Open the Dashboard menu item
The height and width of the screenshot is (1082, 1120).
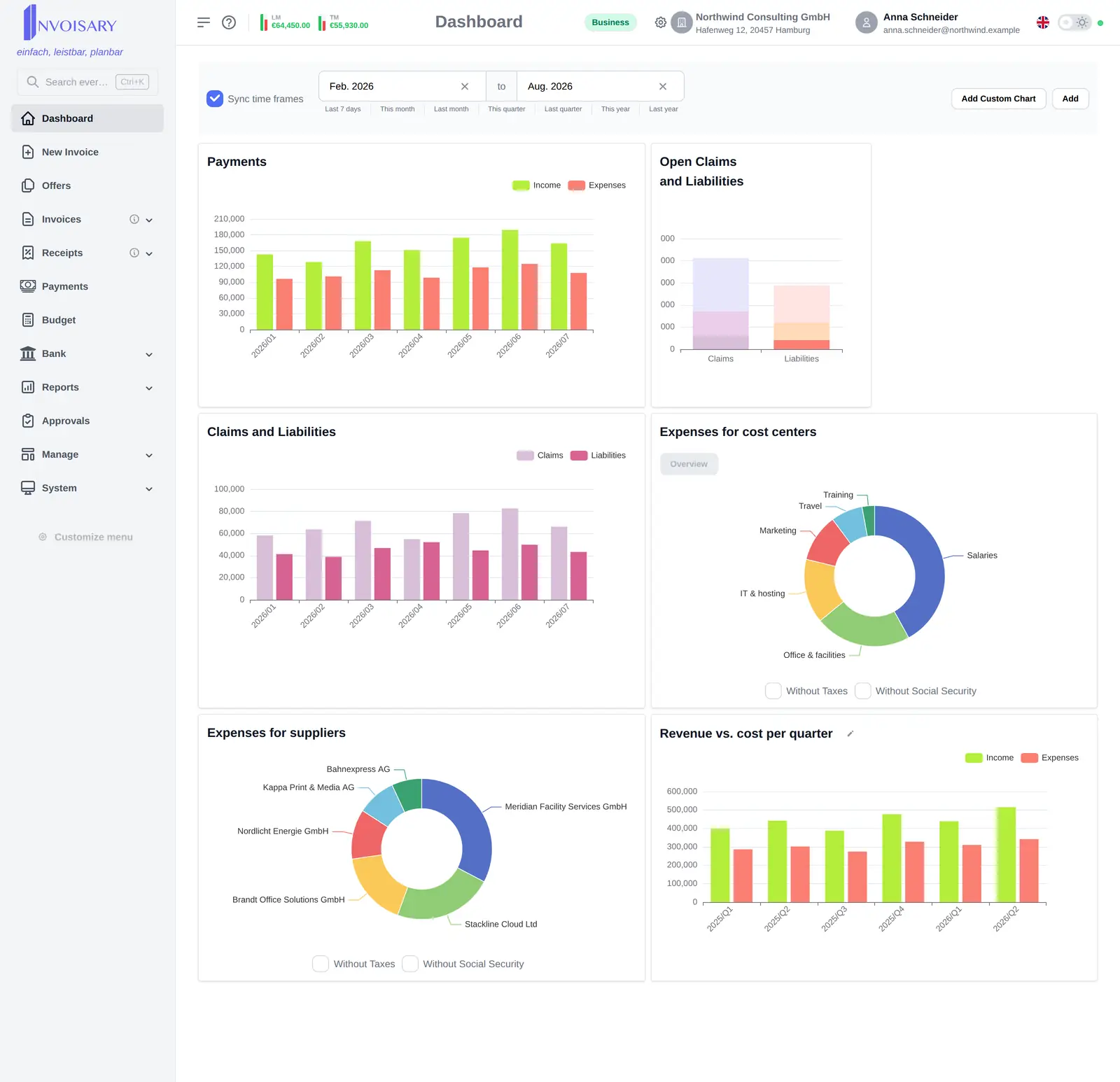(x=87, y=118)
